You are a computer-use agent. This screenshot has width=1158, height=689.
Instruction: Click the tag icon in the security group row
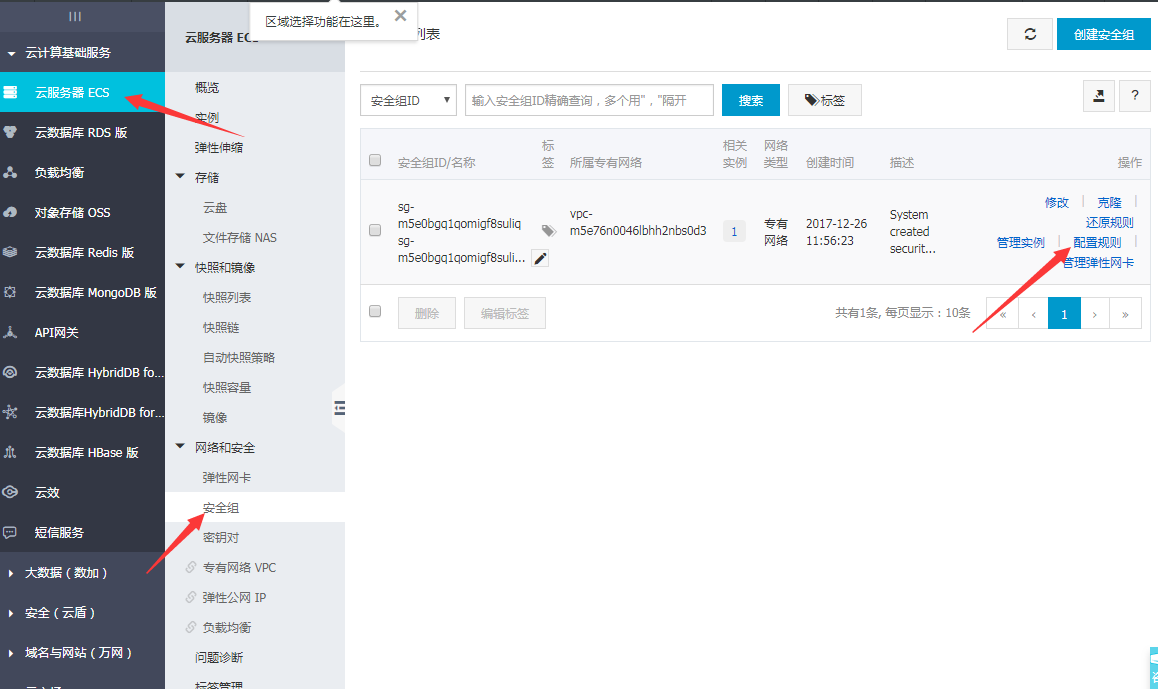pos(548,231)
